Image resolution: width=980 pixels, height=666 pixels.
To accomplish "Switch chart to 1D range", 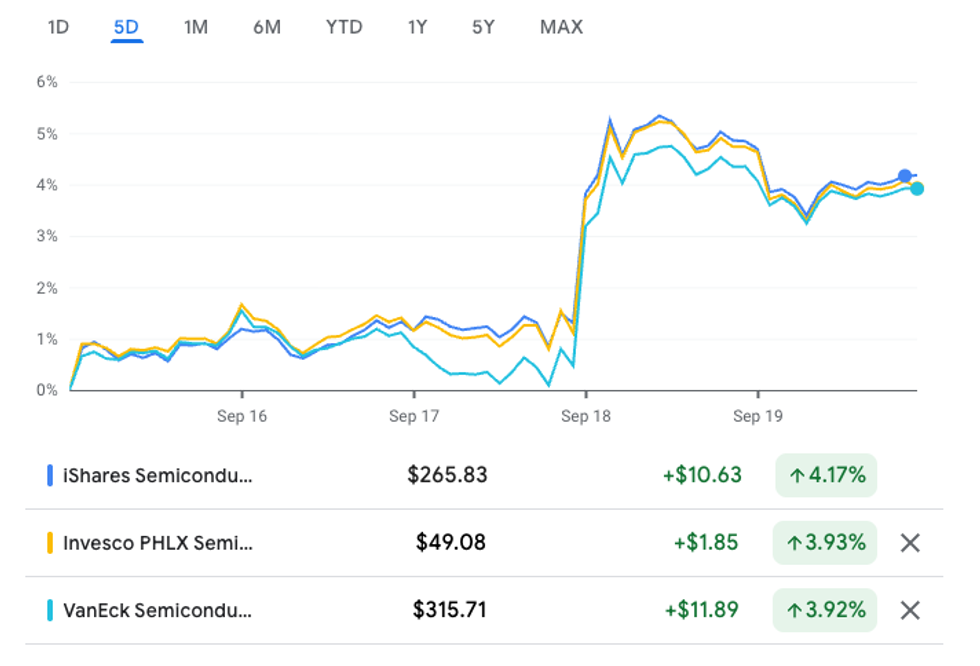I will [58, 27].
